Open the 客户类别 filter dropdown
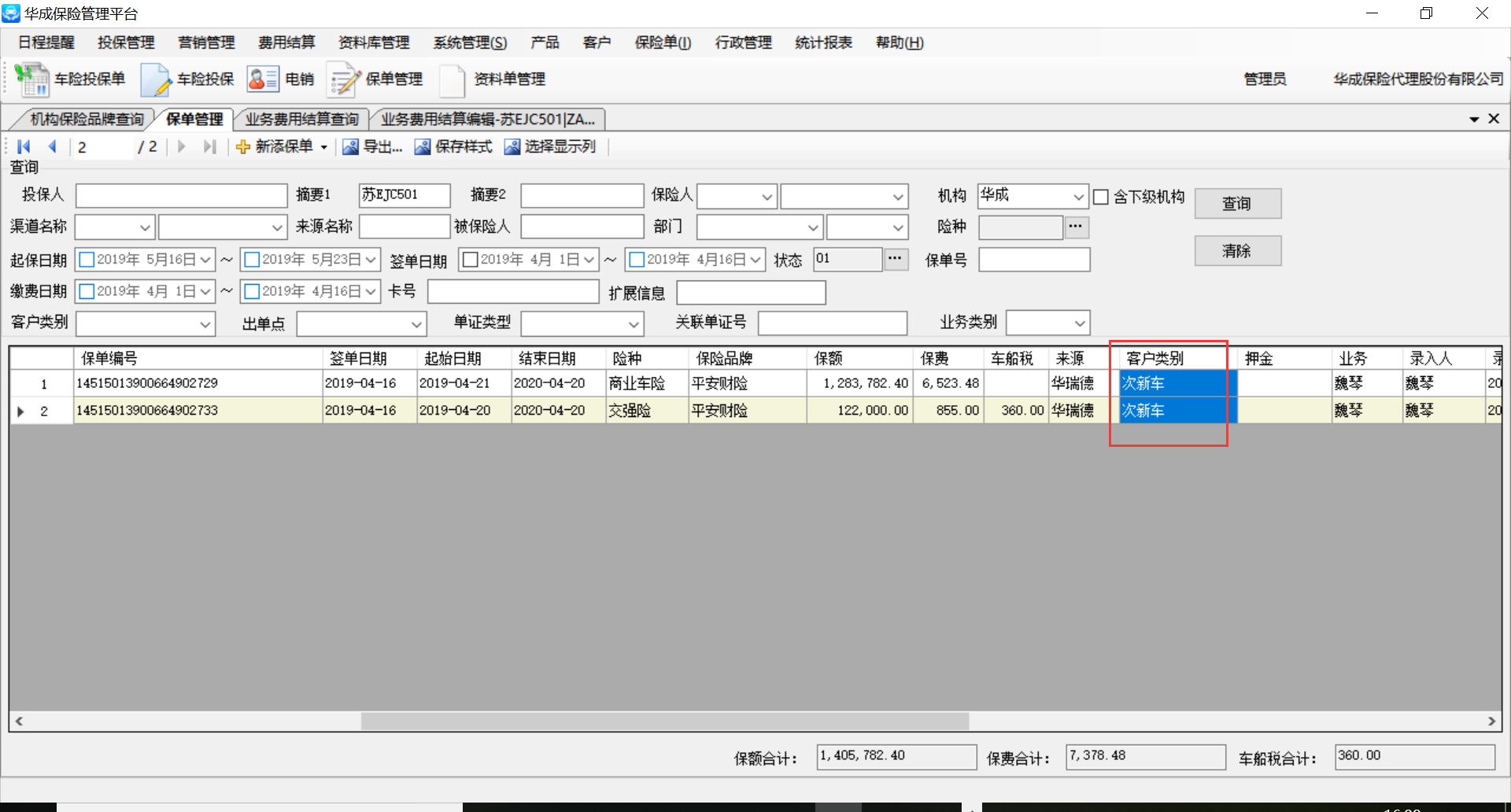This screenshot has height=812, width=1511. (x=205, y=324)
